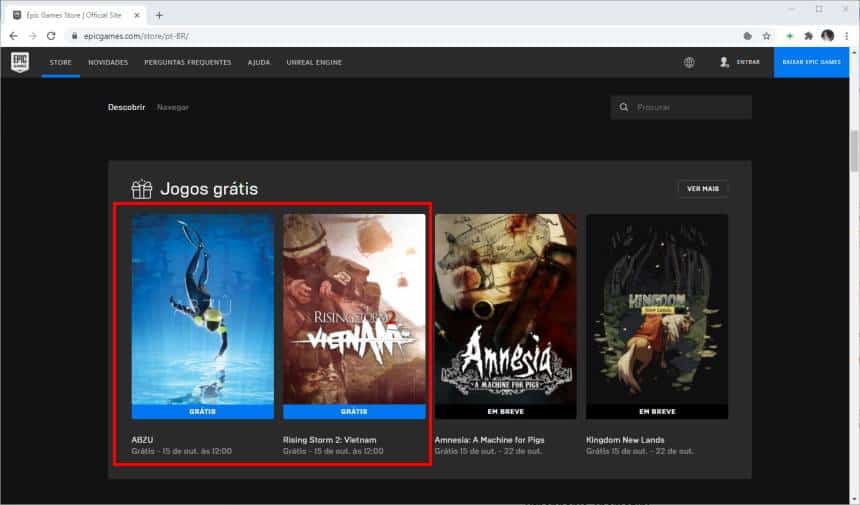Focus the Procurar search field
Image resolution: width=860 pixels, height=505 pixels.
(681, 107)
